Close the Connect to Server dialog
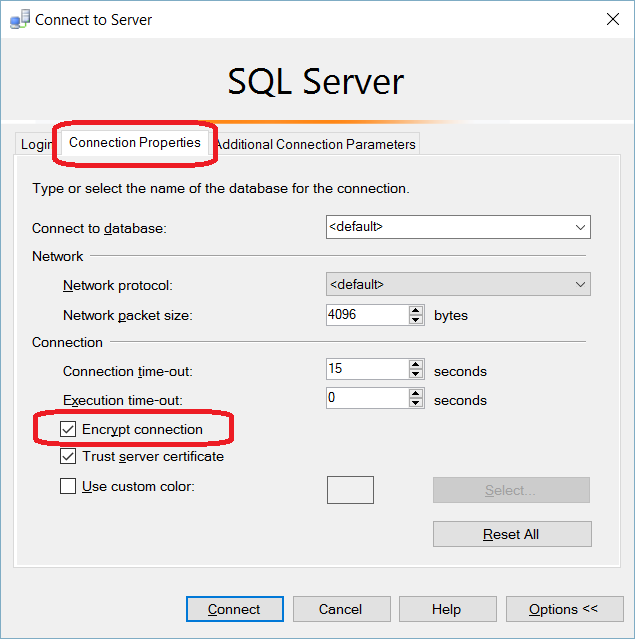 (611, 19)
